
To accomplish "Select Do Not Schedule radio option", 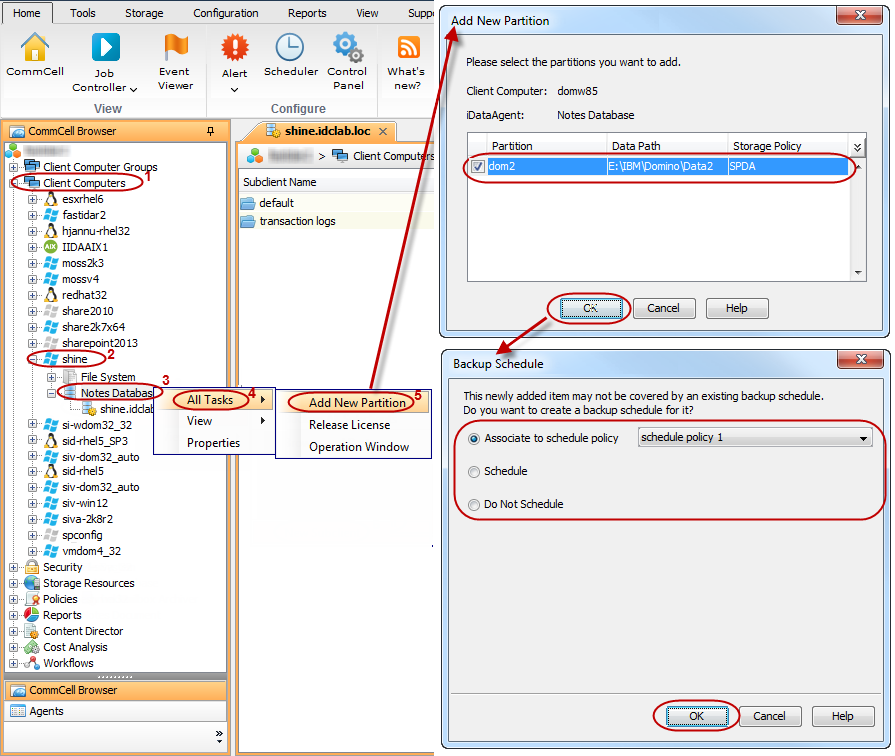I will tap(474, 505).
